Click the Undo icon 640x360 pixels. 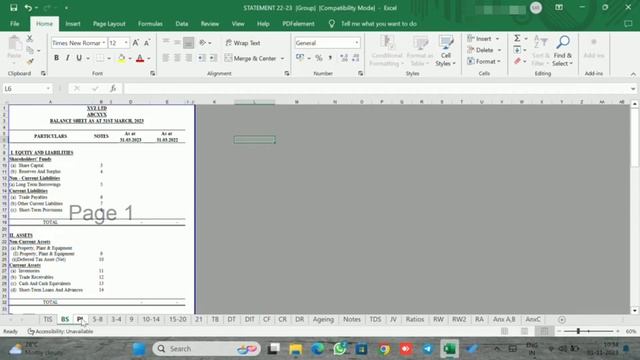coord(28,8)
